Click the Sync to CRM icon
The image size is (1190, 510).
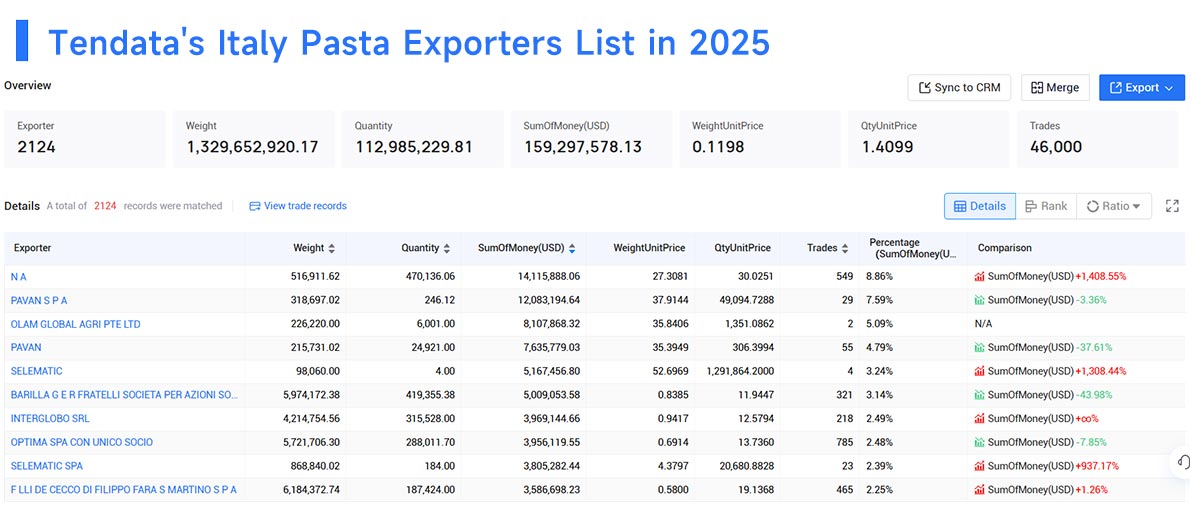pyautogui.click(x=924, y=87)
